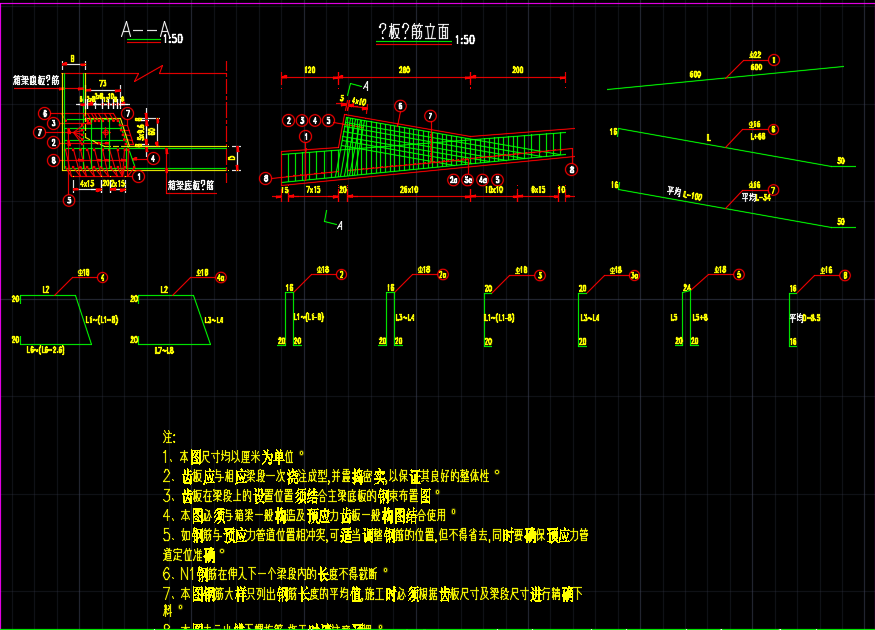Click rebar callout circle 1 beside 600 label
Viewport: 875px width, 630px height.
click(774, 61)
